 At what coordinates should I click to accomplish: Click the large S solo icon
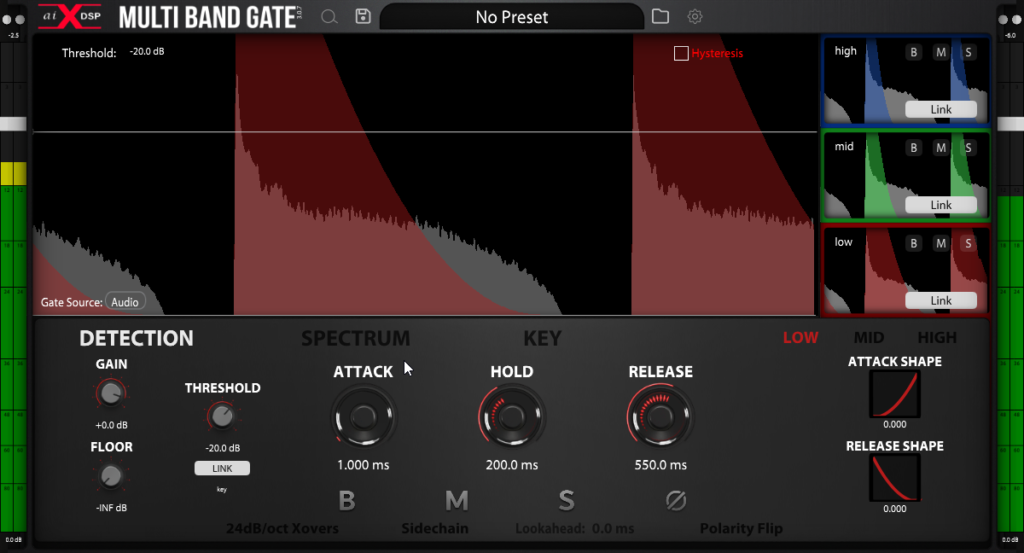[x=567, y=500]
